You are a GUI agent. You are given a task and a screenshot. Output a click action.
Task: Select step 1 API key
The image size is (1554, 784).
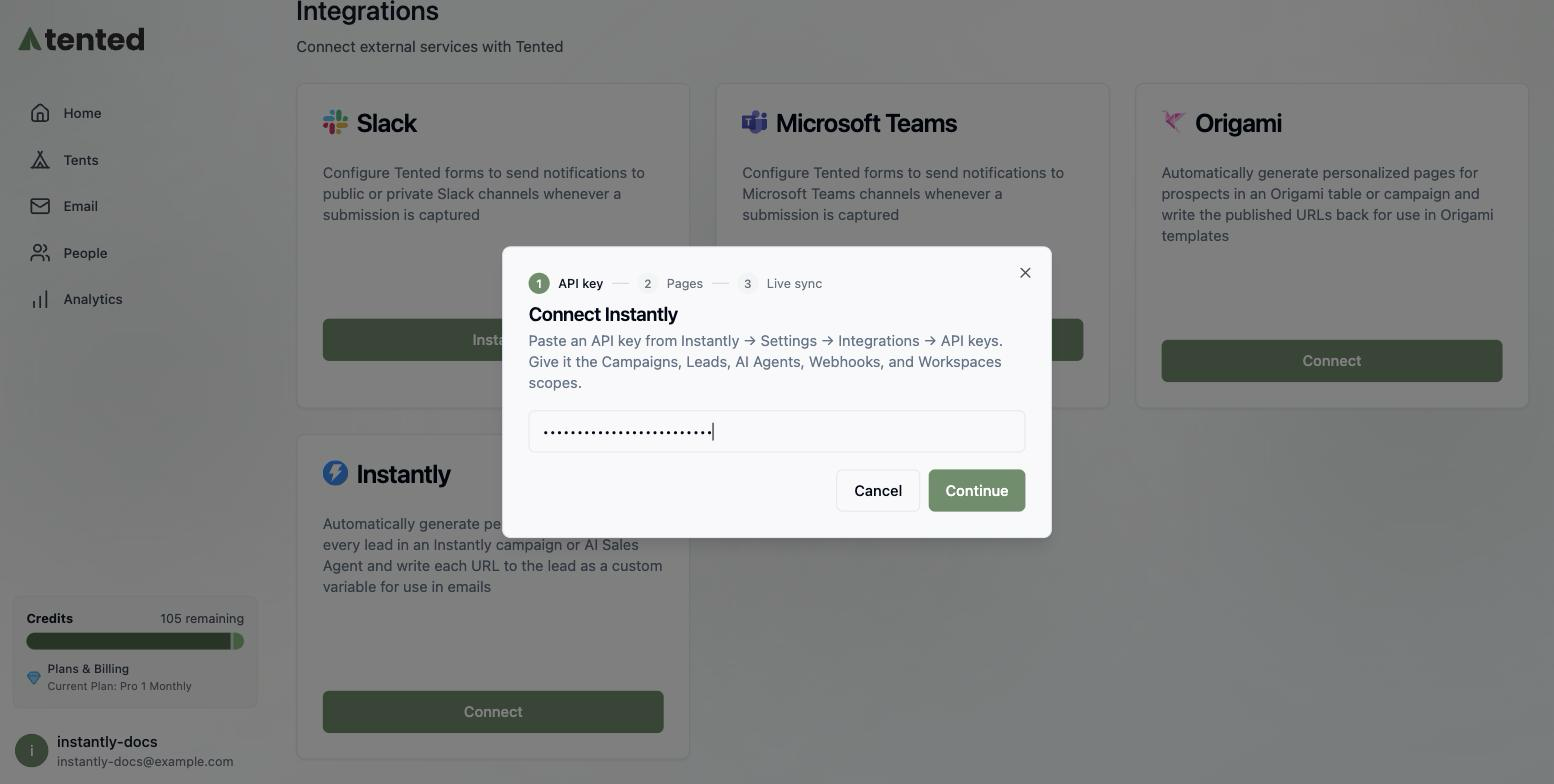point(566,283)
